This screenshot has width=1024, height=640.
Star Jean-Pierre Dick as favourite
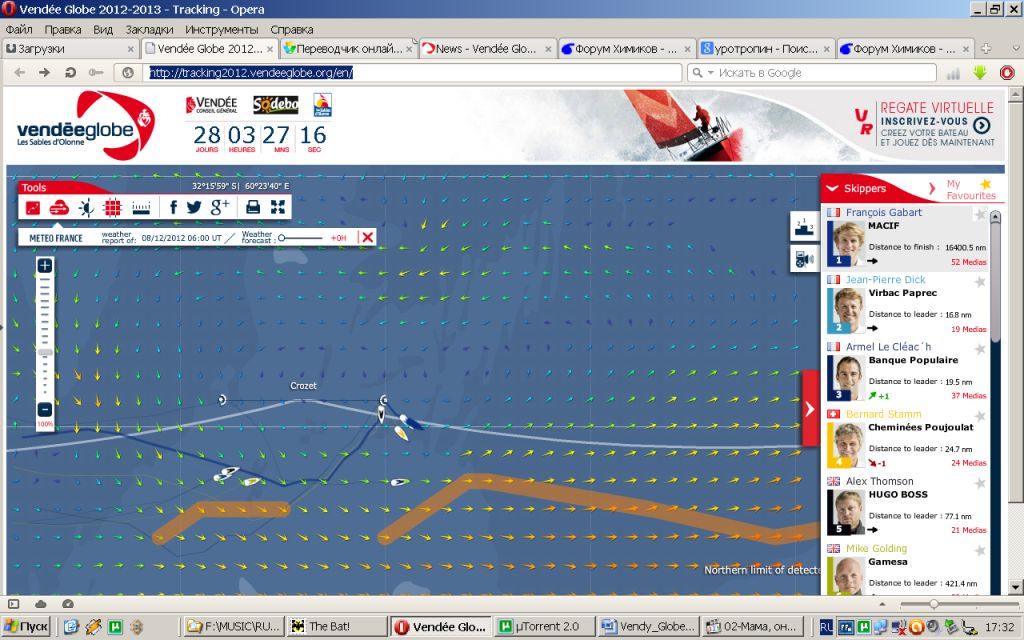[980, 282]
